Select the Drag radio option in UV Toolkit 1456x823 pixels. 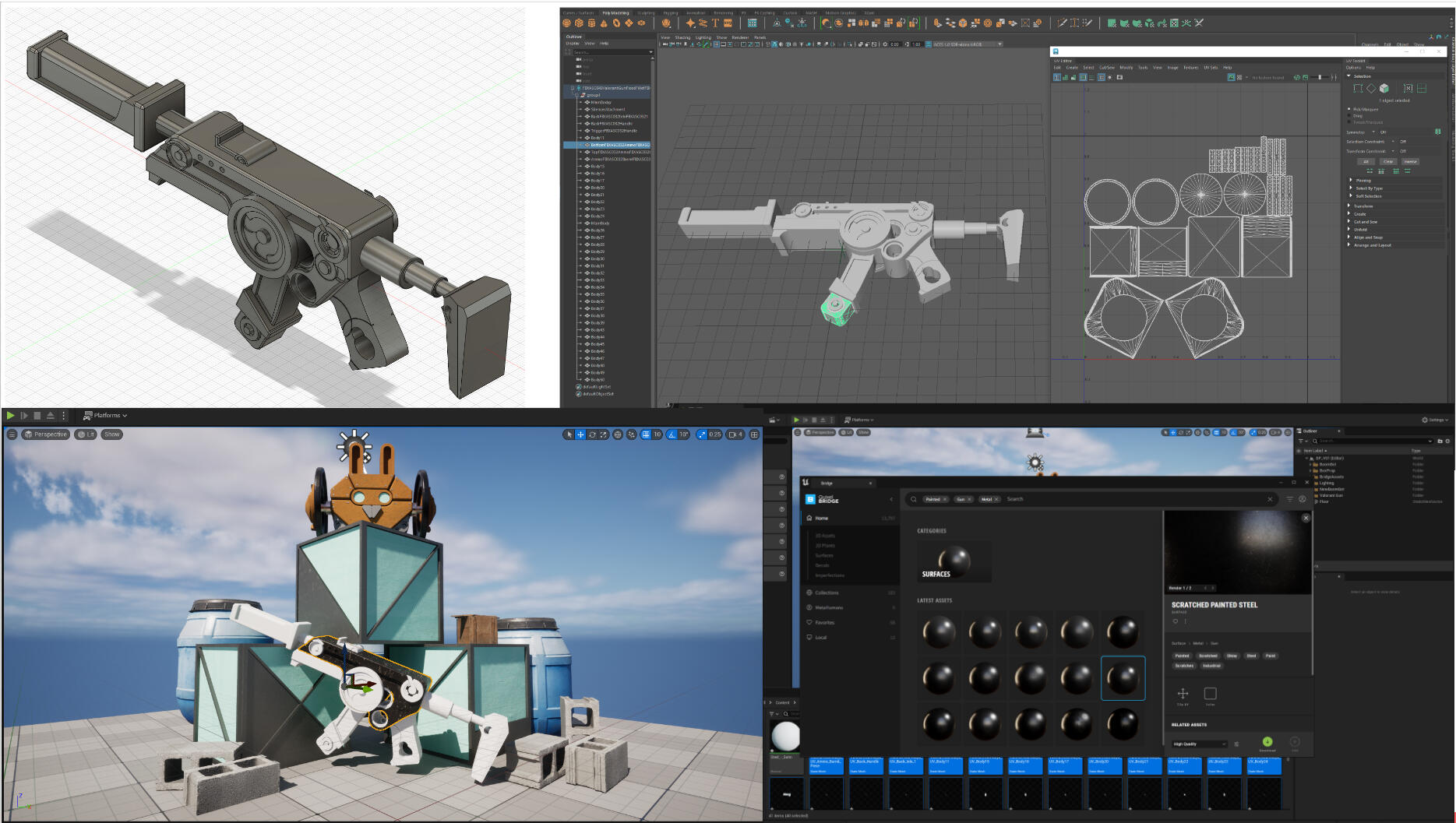(x=1349, y=116)
